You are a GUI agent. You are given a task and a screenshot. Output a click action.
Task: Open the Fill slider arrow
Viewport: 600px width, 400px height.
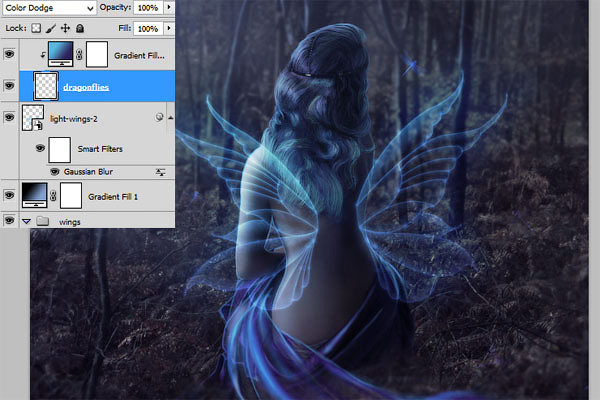point(169,28)
